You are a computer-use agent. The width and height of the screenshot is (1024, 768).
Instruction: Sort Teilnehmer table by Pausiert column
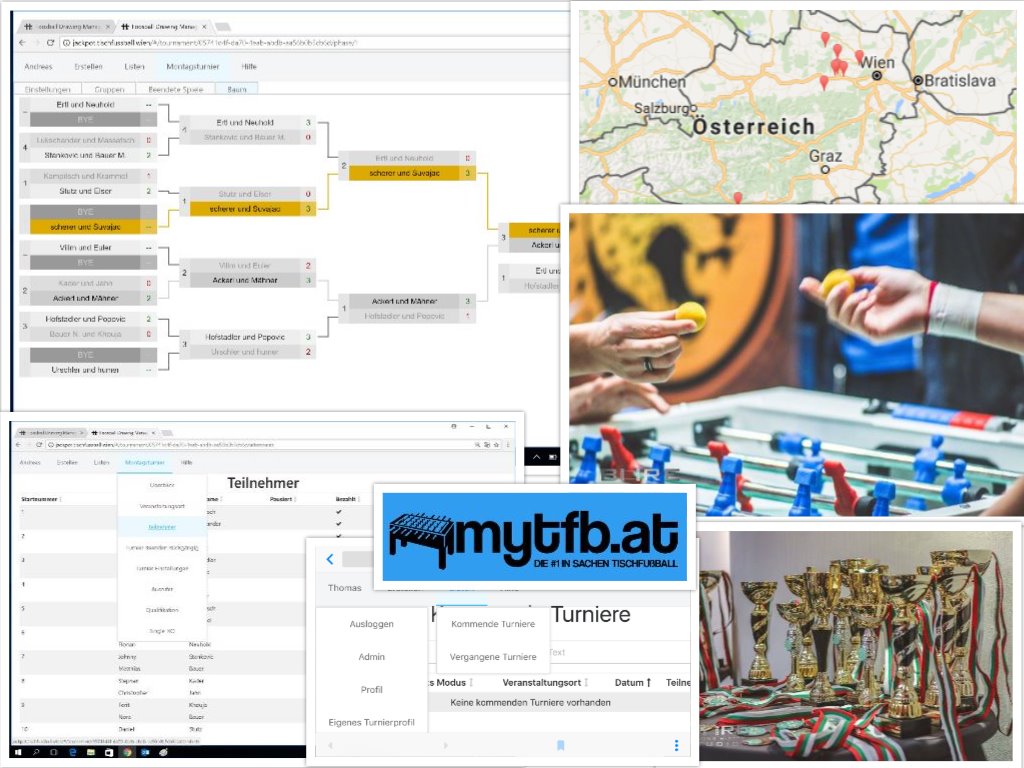point(281,499)
